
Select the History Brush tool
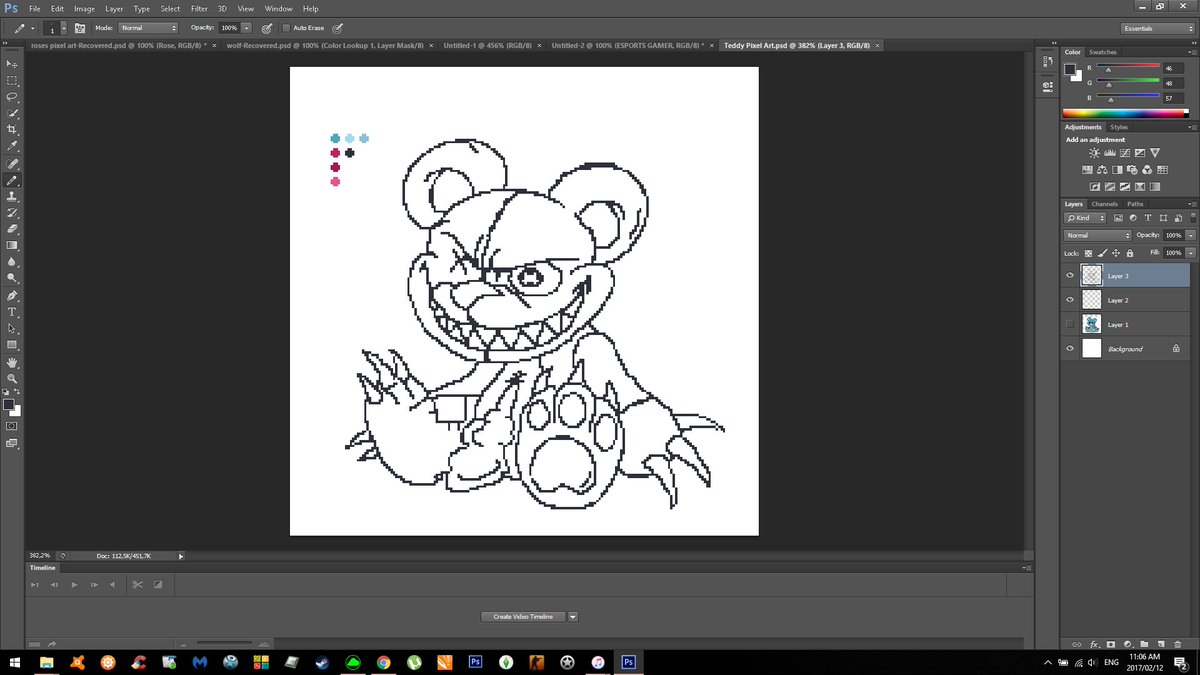pyautogui.click(x=13, y=213)
